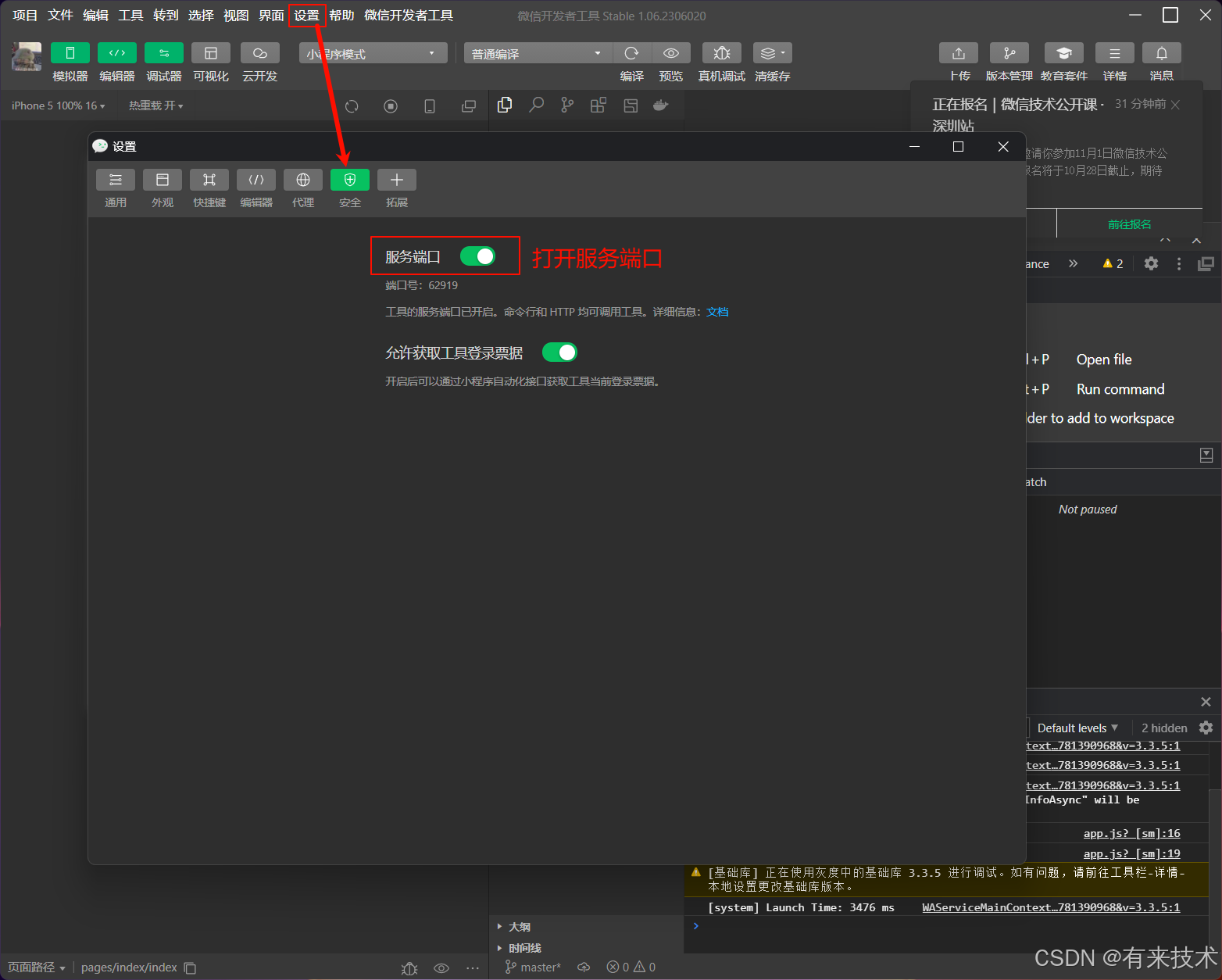Screen dimensions: 1222x980
Task: Open the editor search magnifier icon
Action: coord(536,105)
